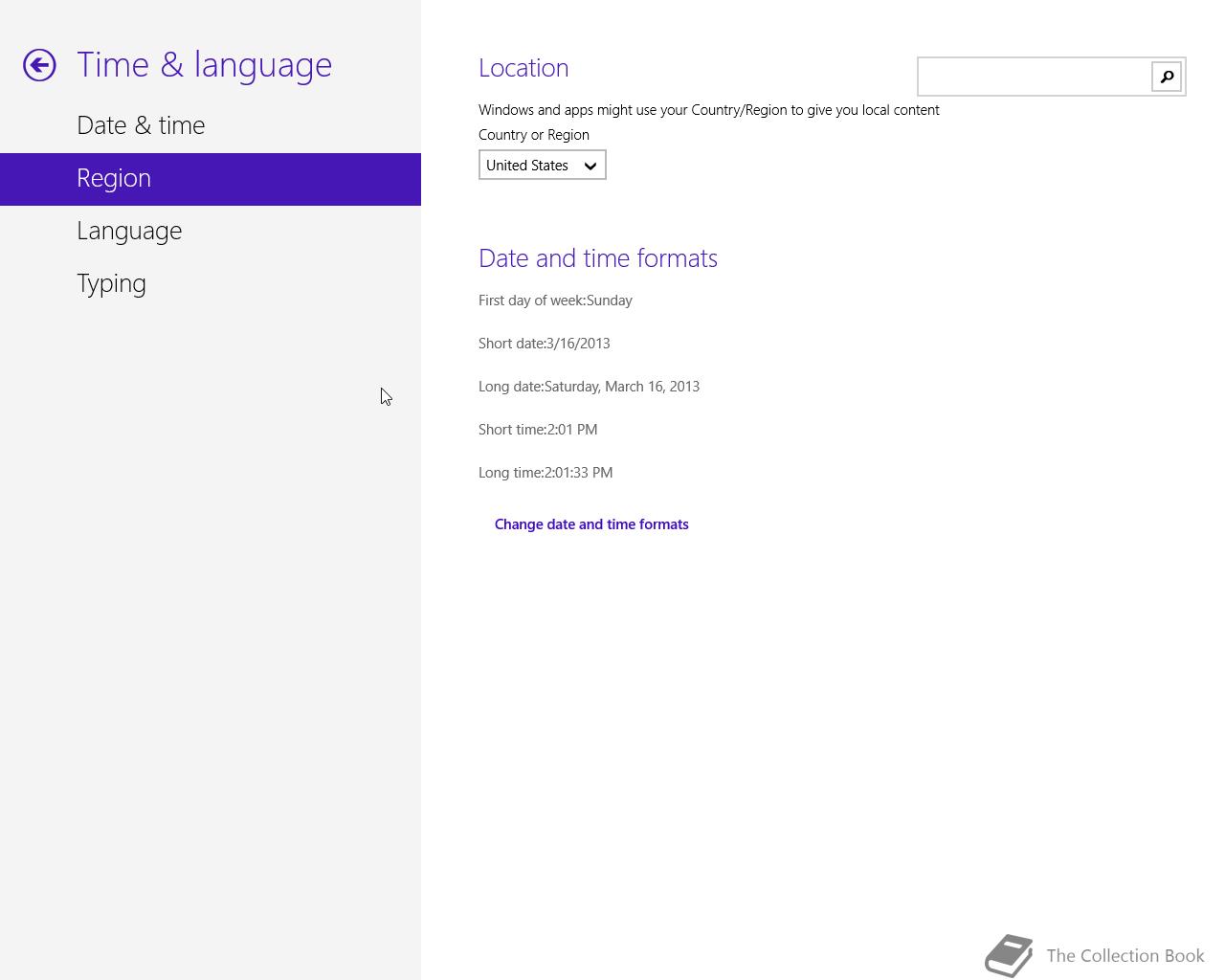Click the search magnifier button
Screen dimensions: 1225x980
coord(1167,77)
